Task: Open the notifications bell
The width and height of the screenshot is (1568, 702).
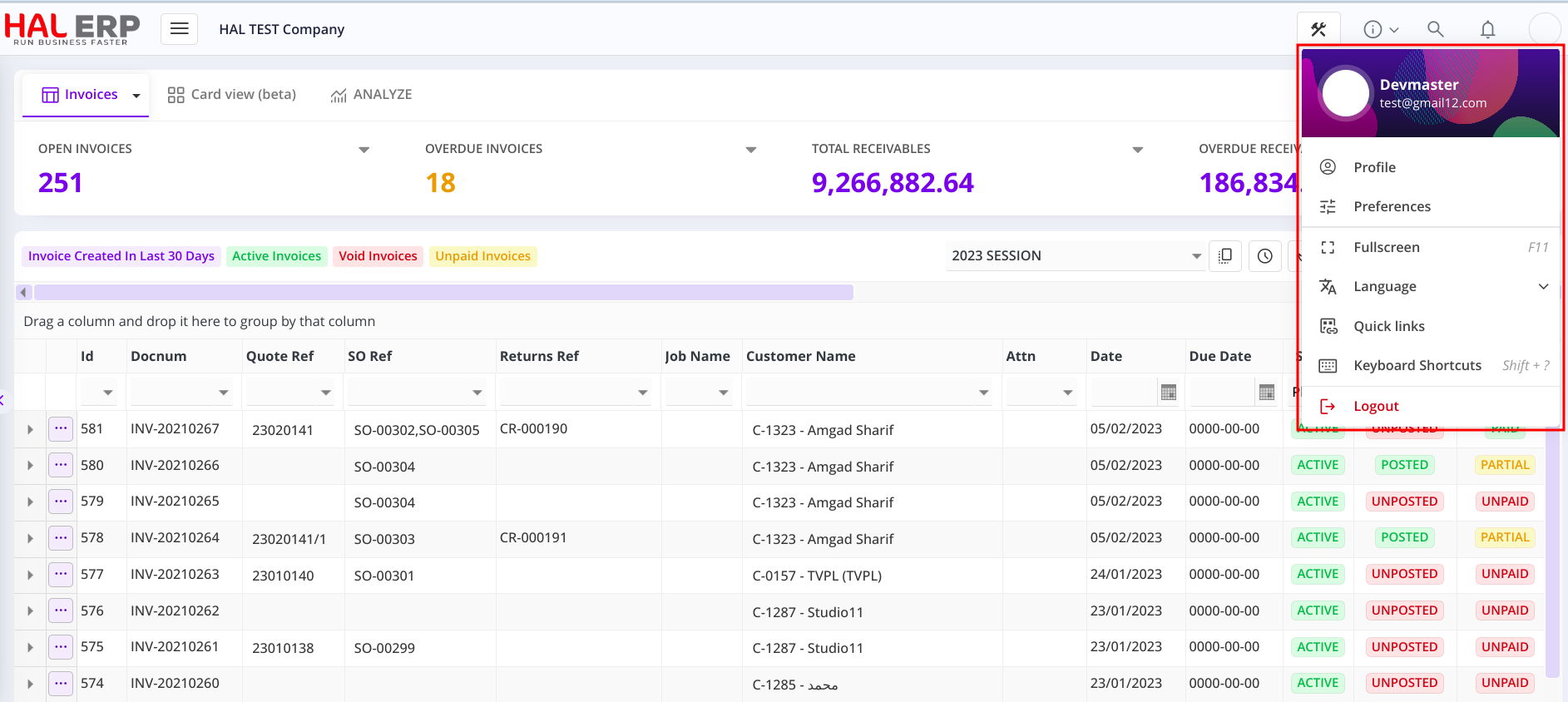Action: pos(1487,30)
